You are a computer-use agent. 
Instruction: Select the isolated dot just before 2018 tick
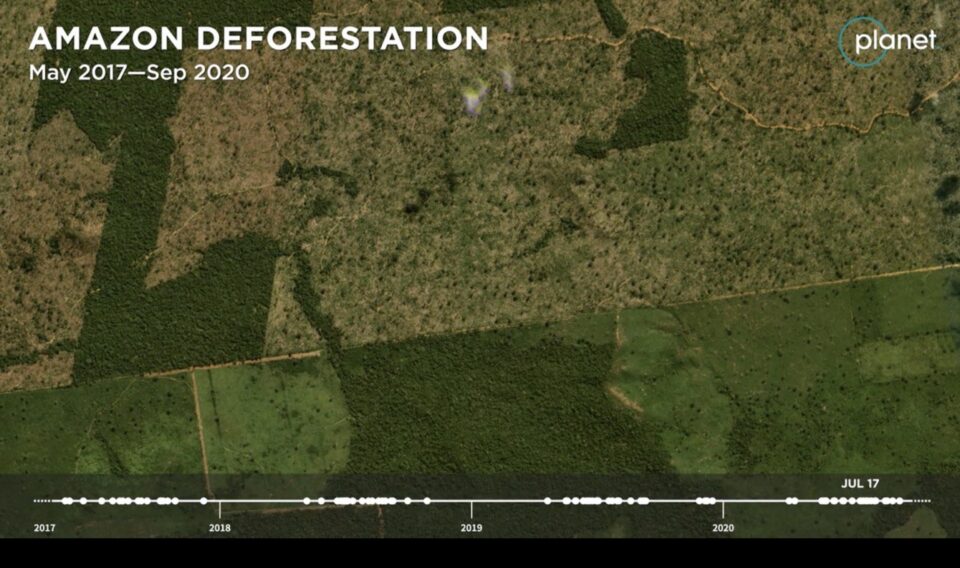coord(204,500)
